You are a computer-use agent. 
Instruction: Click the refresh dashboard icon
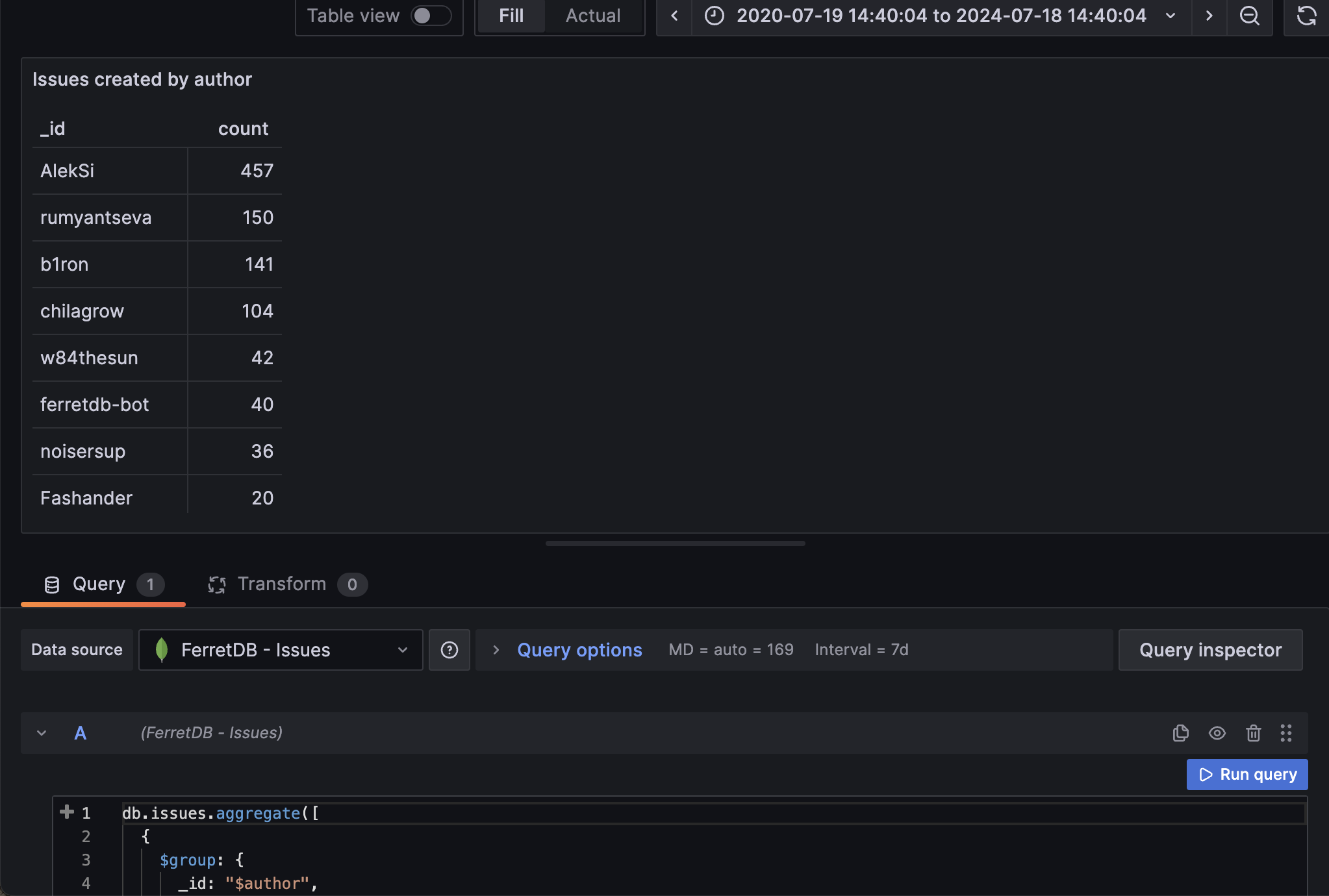click(1306, 16)
